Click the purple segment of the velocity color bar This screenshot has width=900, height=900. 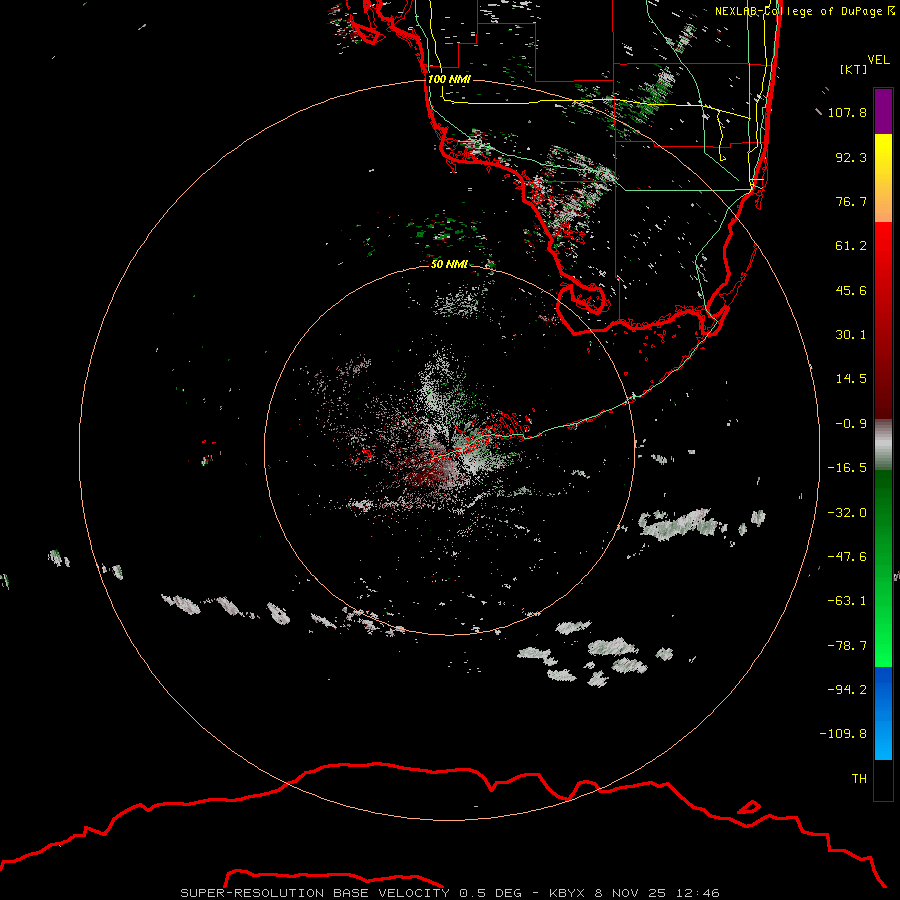point(883,111)
